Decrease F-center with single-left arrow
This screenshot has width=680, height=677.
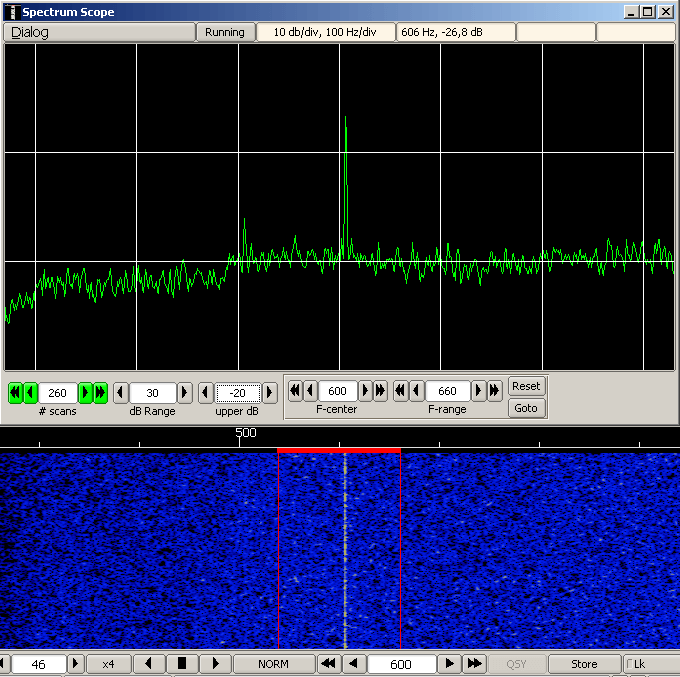(x=310, y=391)
